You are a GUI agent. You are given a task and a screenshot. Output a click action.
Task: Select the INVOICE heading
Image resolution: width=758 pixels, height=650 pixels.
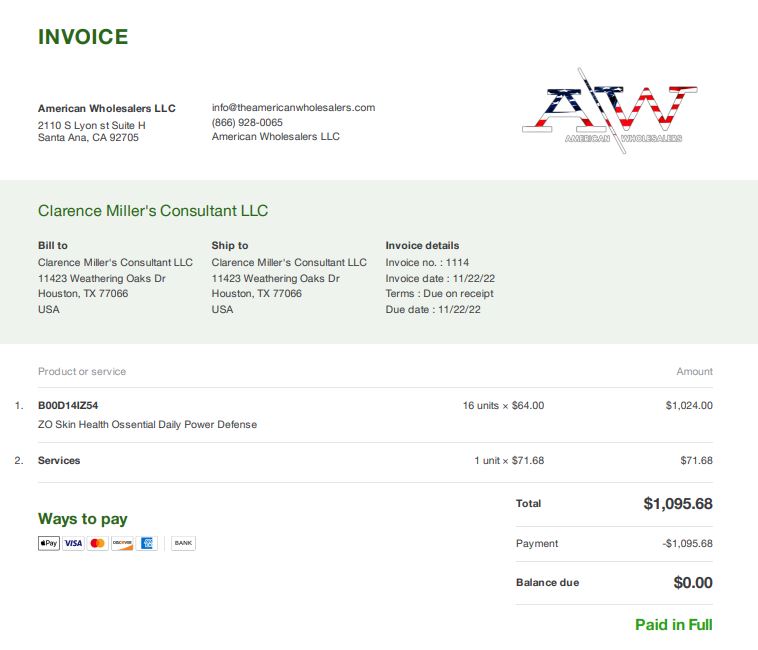pos(83,37)
